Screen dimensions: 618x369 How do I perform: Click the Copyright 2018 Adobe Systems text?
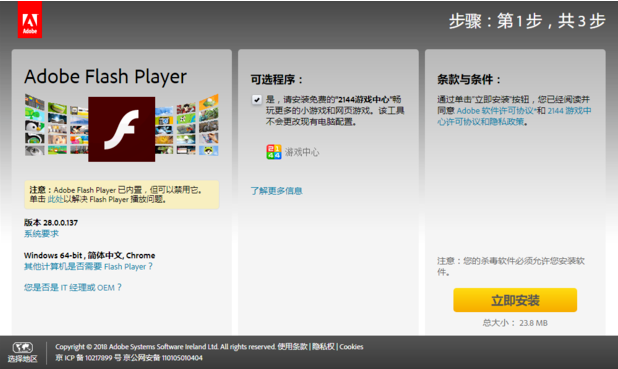pyautogui.click(x=165, y=347)
